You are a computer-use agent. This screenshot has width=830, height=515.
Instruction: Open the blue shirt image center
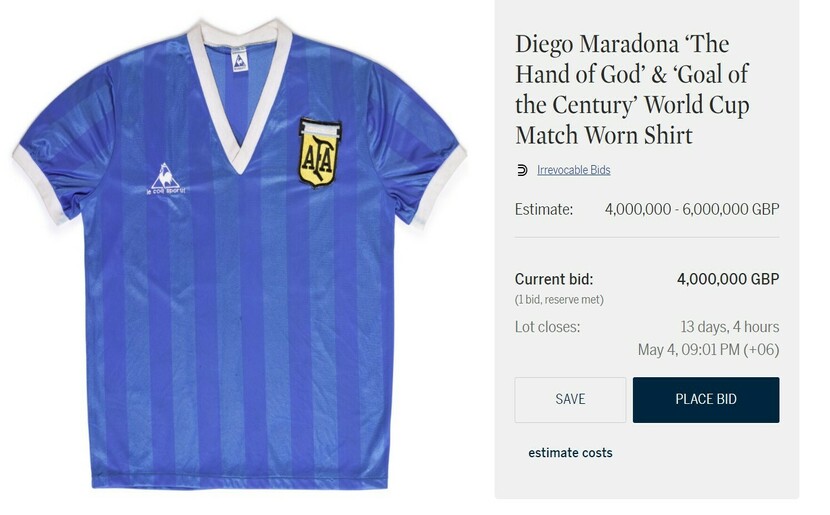click(239, 254)
